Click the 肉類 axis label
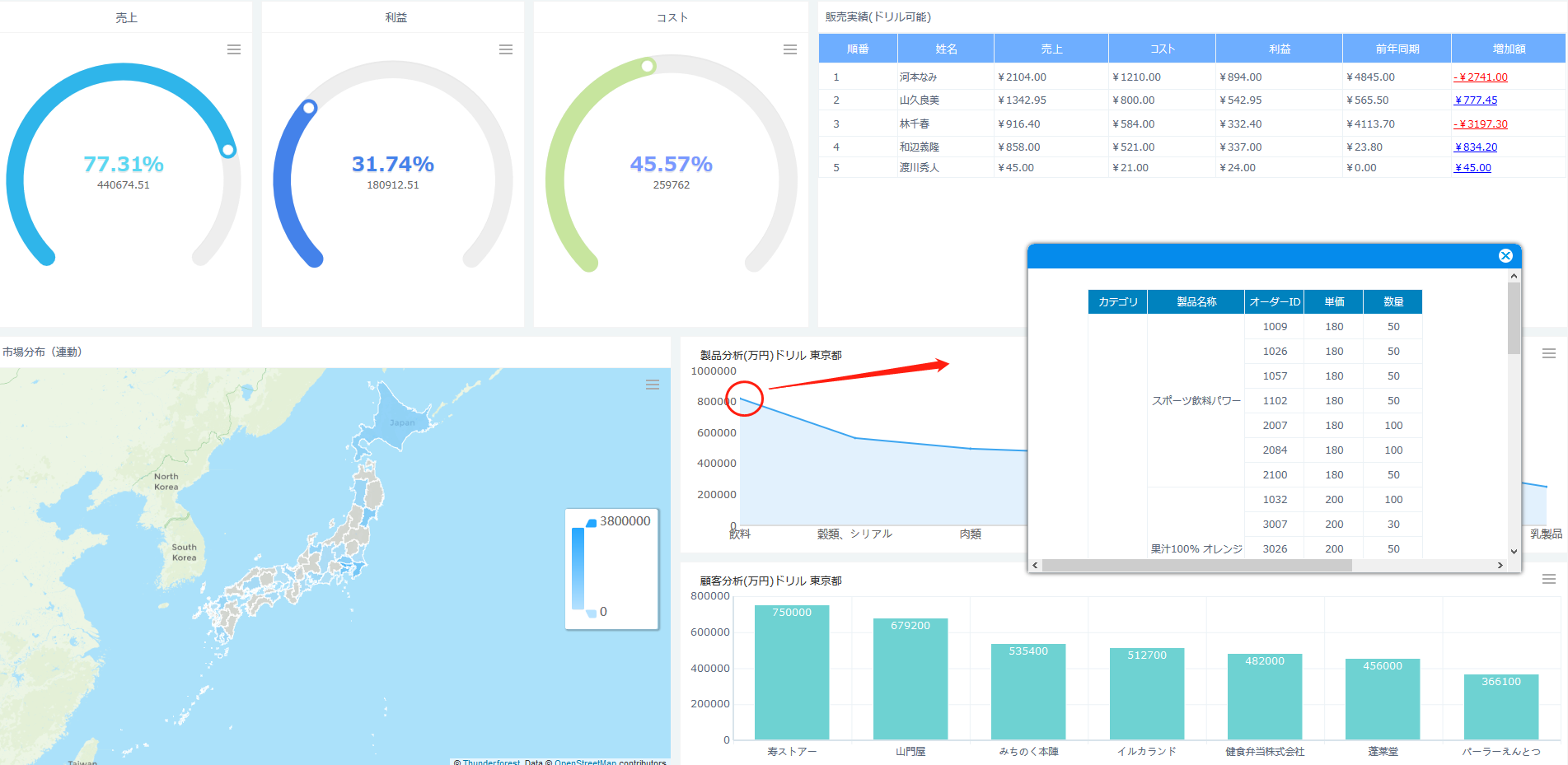1568x765 pixels. [971, 534]
